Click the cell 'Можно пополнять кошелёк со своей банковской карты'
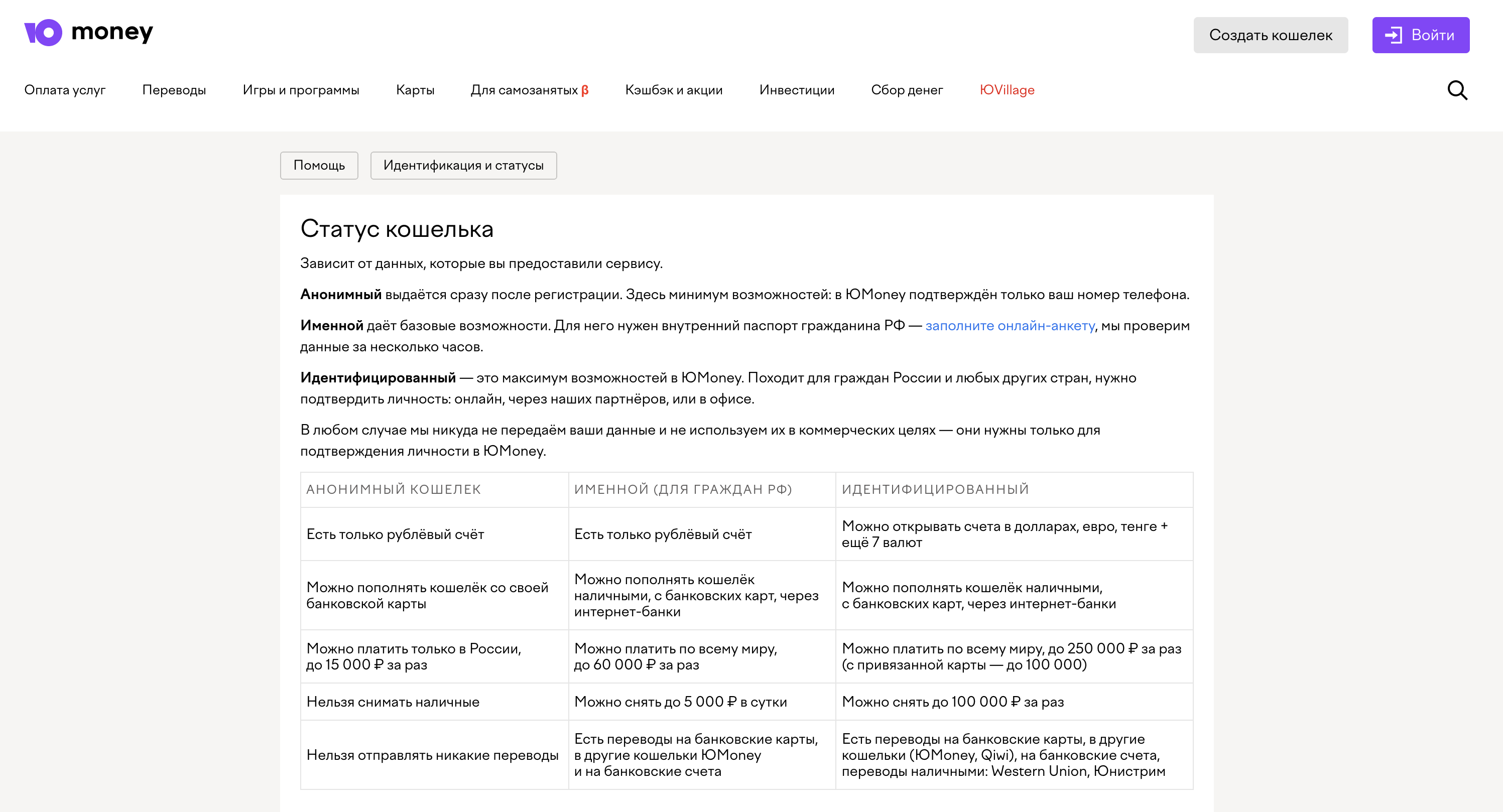The height and width of the screenshot is (812, 1503). (x=434, y=595)
